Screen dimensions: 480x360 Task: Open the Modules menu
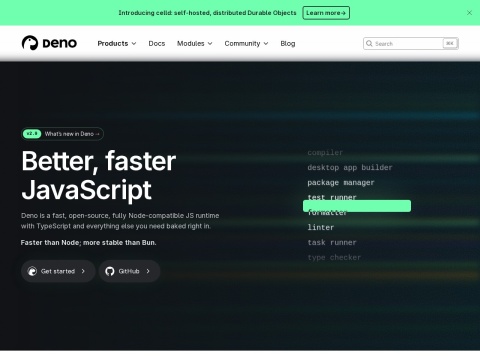pos(195,44)
